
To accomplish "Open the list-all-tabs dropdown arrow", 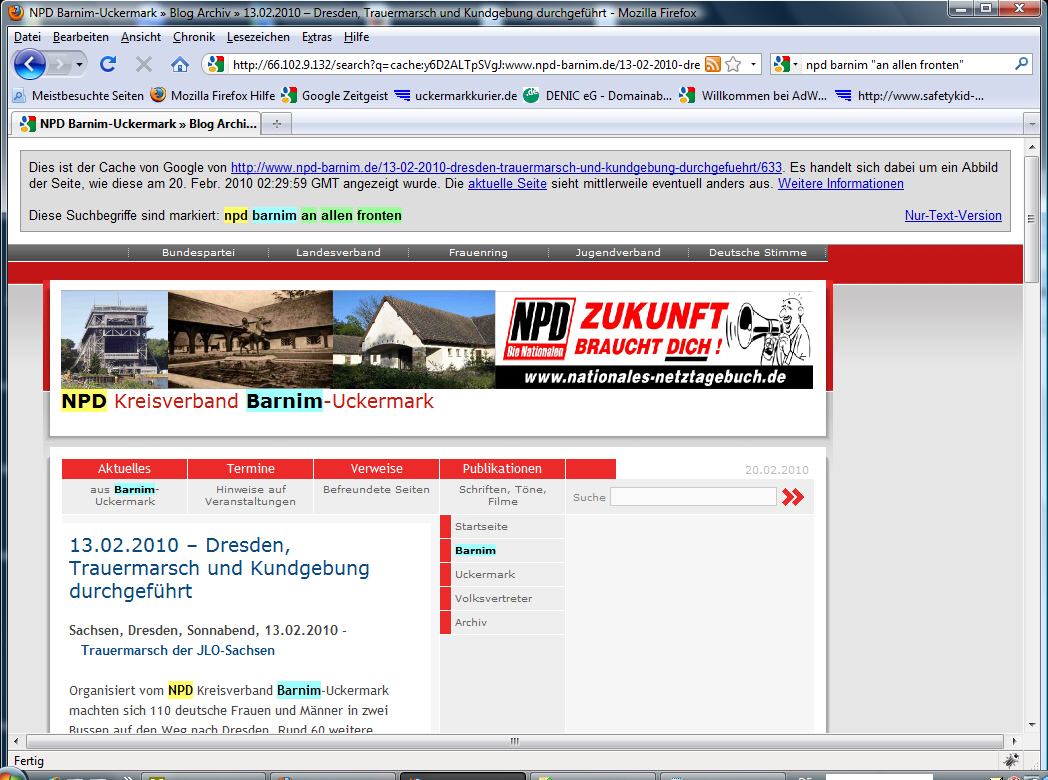I will pos(1031,124).
